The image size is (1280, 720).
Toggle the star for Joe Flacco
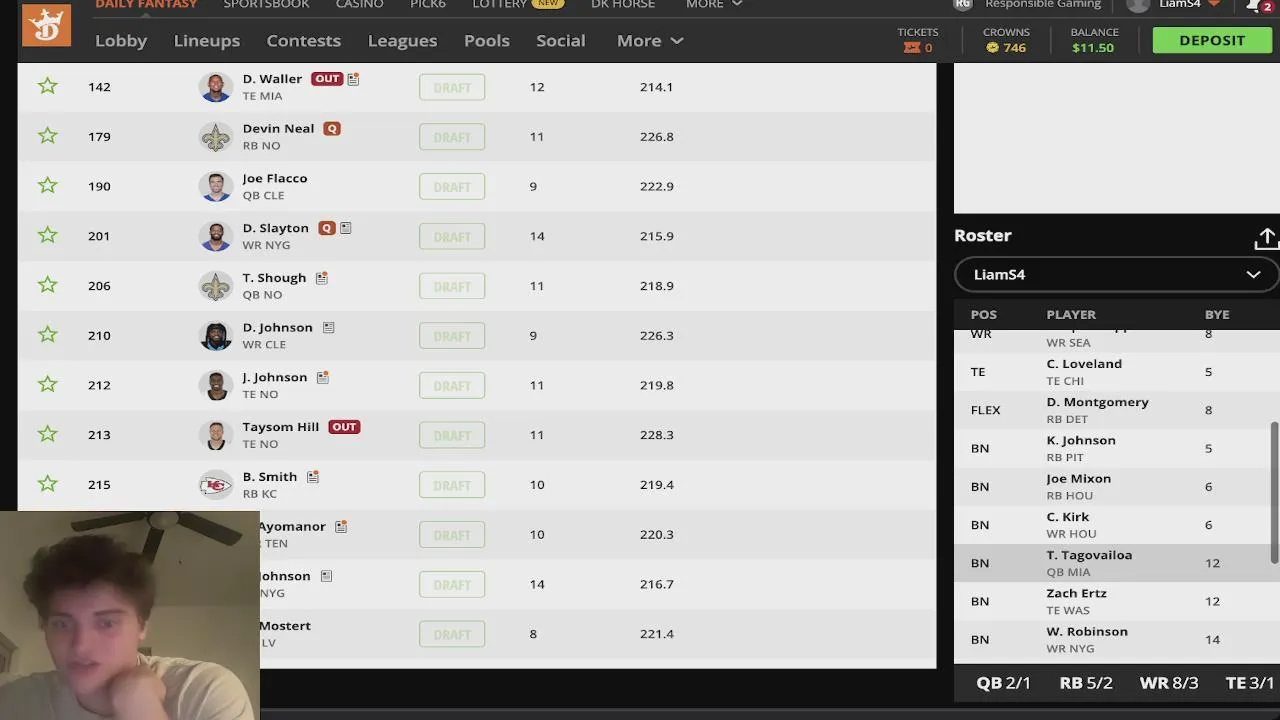(47, 186)
